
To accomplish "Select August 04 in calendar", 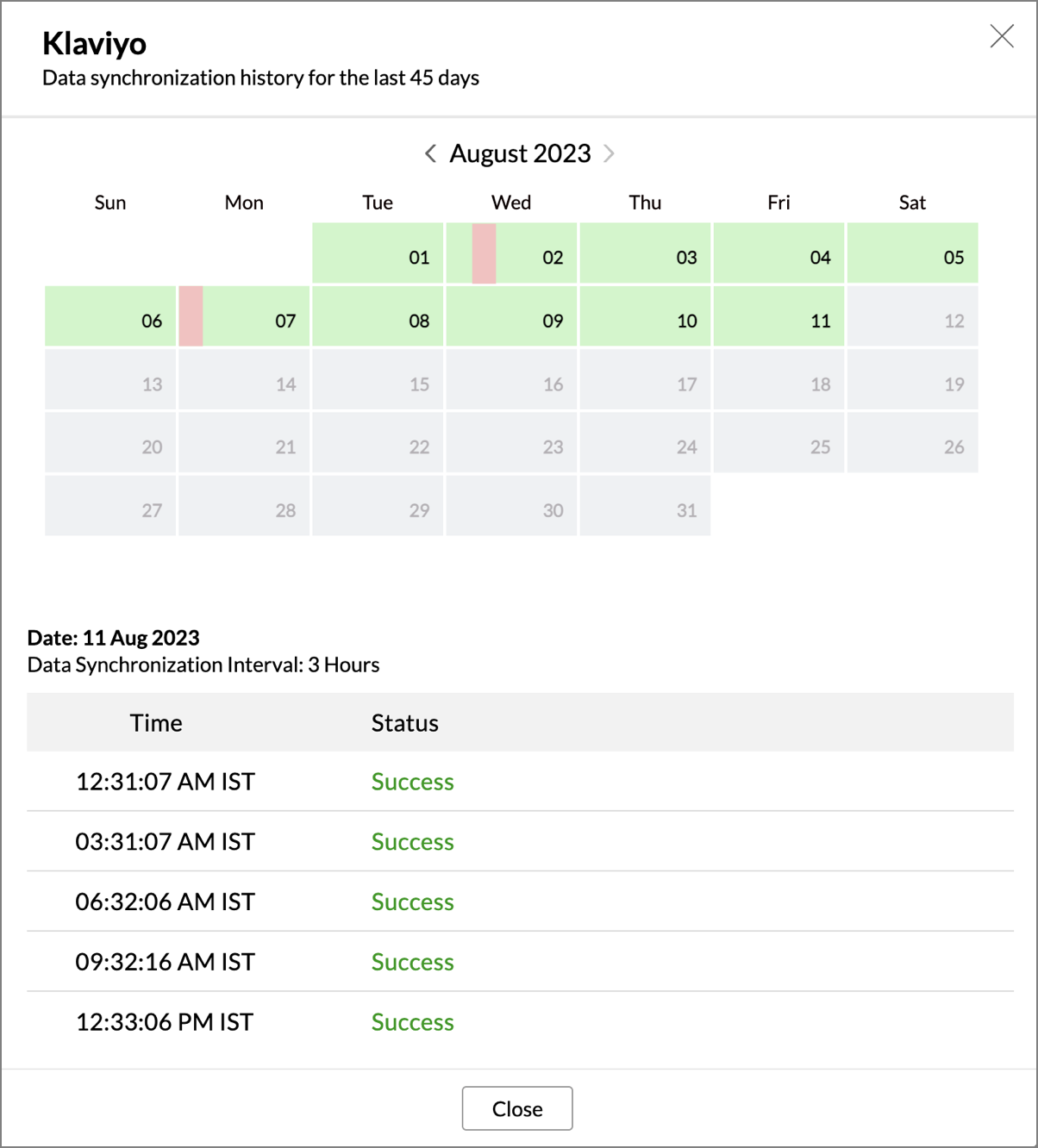I will (x=778, y=253).
